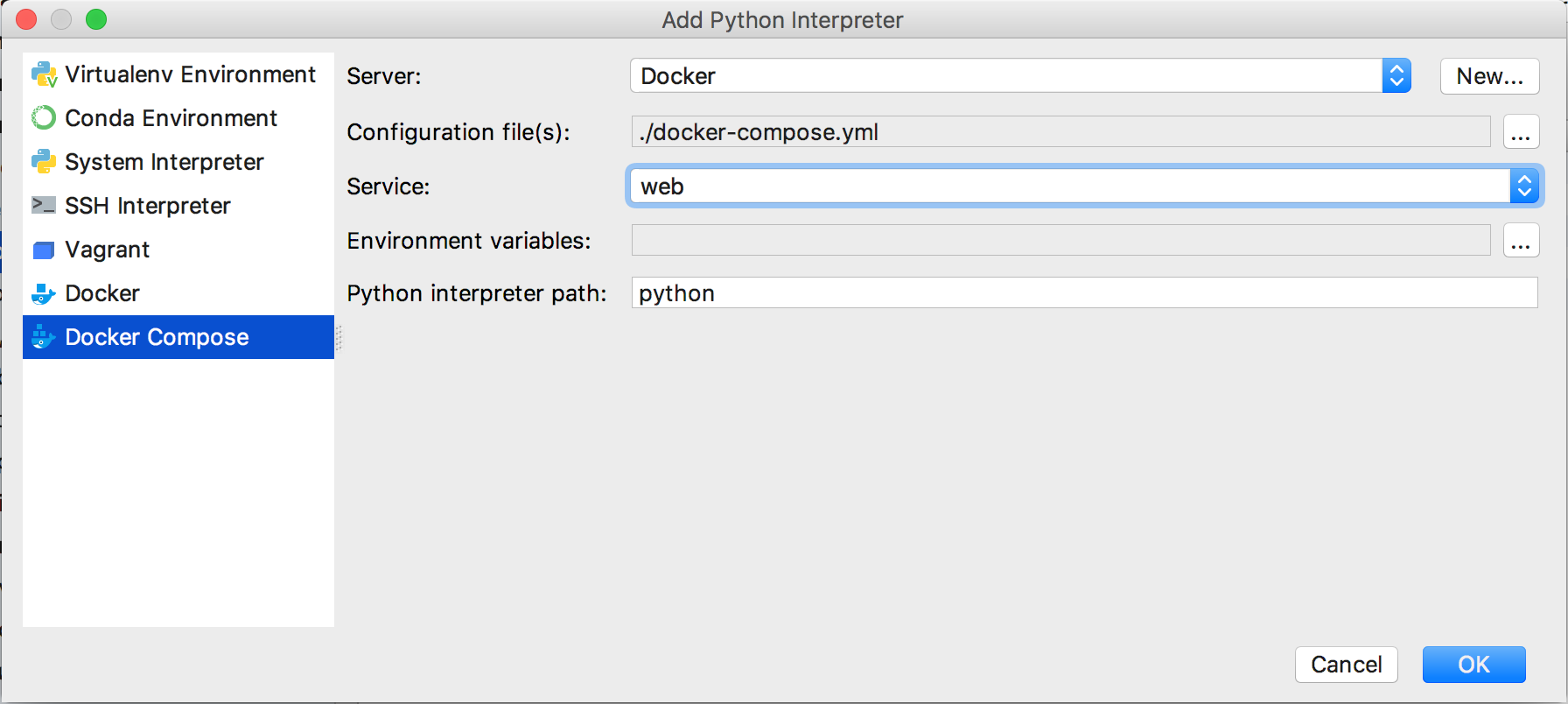
Task: Open environment variables editor with ... button
Action: 1521,241
